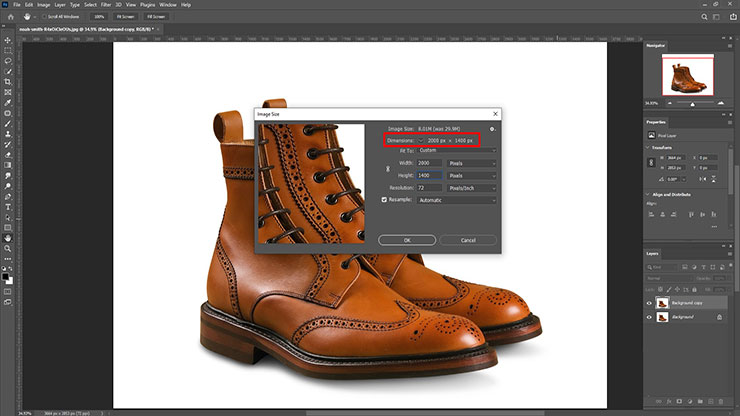Hide the Background copy layer
Screen dimensions: 740x416
[649, 303]
